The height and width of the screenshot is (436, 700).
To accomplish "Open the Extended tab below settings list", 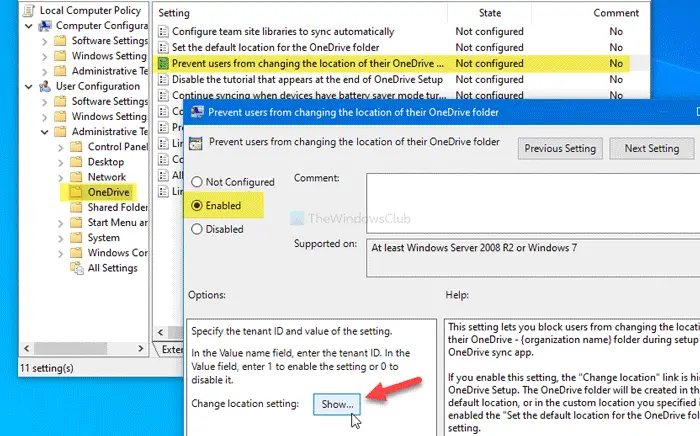I will (172, 349).
